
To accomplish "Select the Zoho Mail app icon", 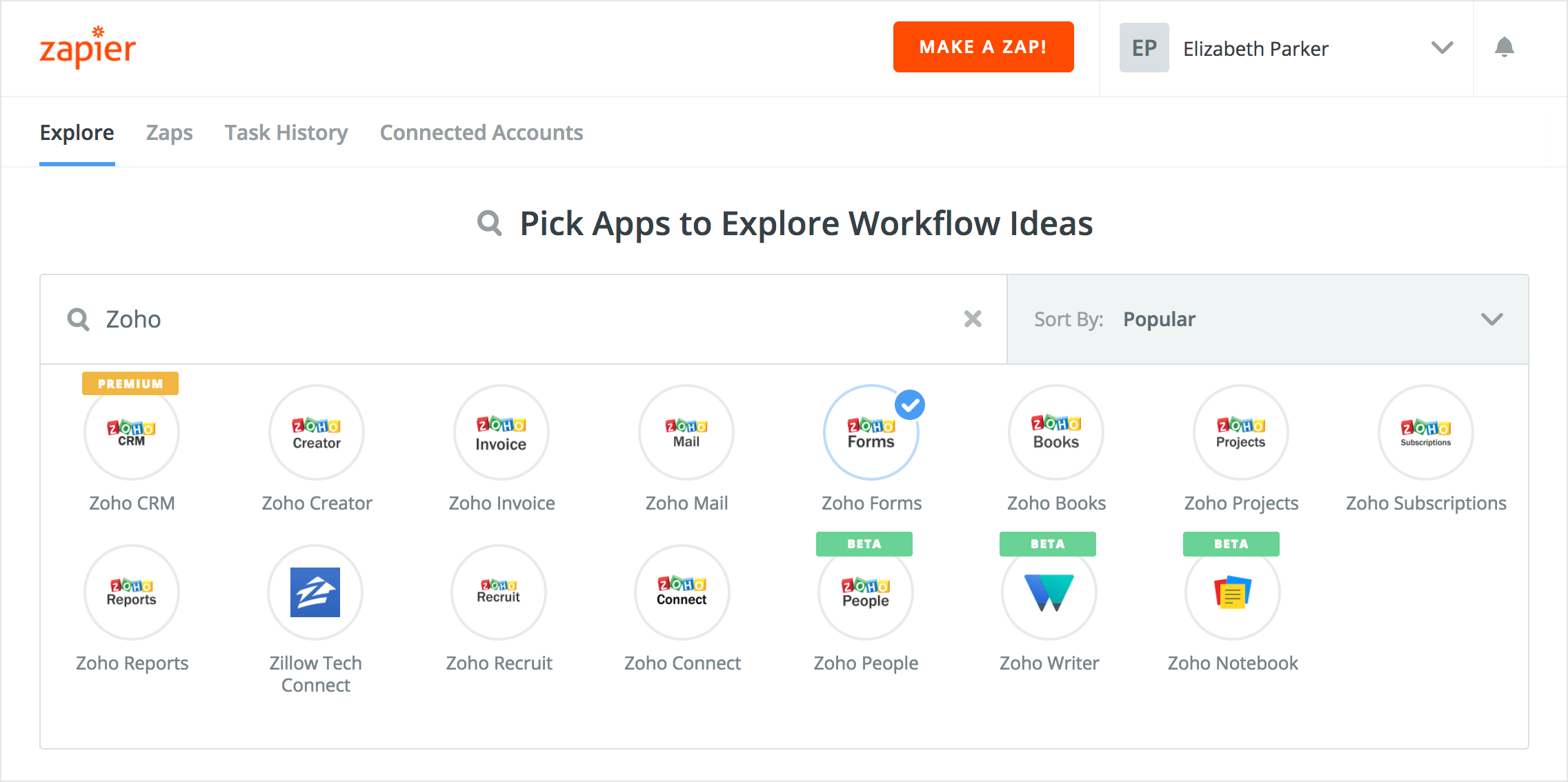I will pos(686,432).
